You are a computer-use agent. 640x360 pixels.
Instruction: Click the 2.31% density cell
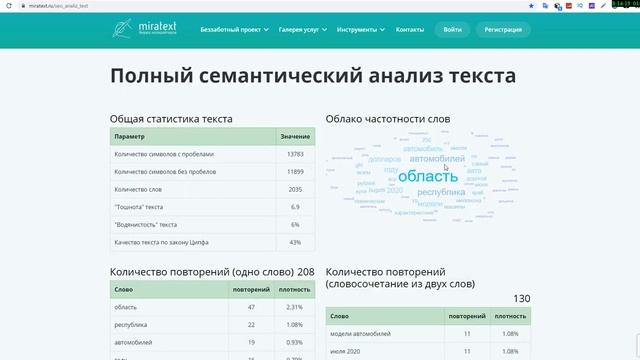point(294,307)
